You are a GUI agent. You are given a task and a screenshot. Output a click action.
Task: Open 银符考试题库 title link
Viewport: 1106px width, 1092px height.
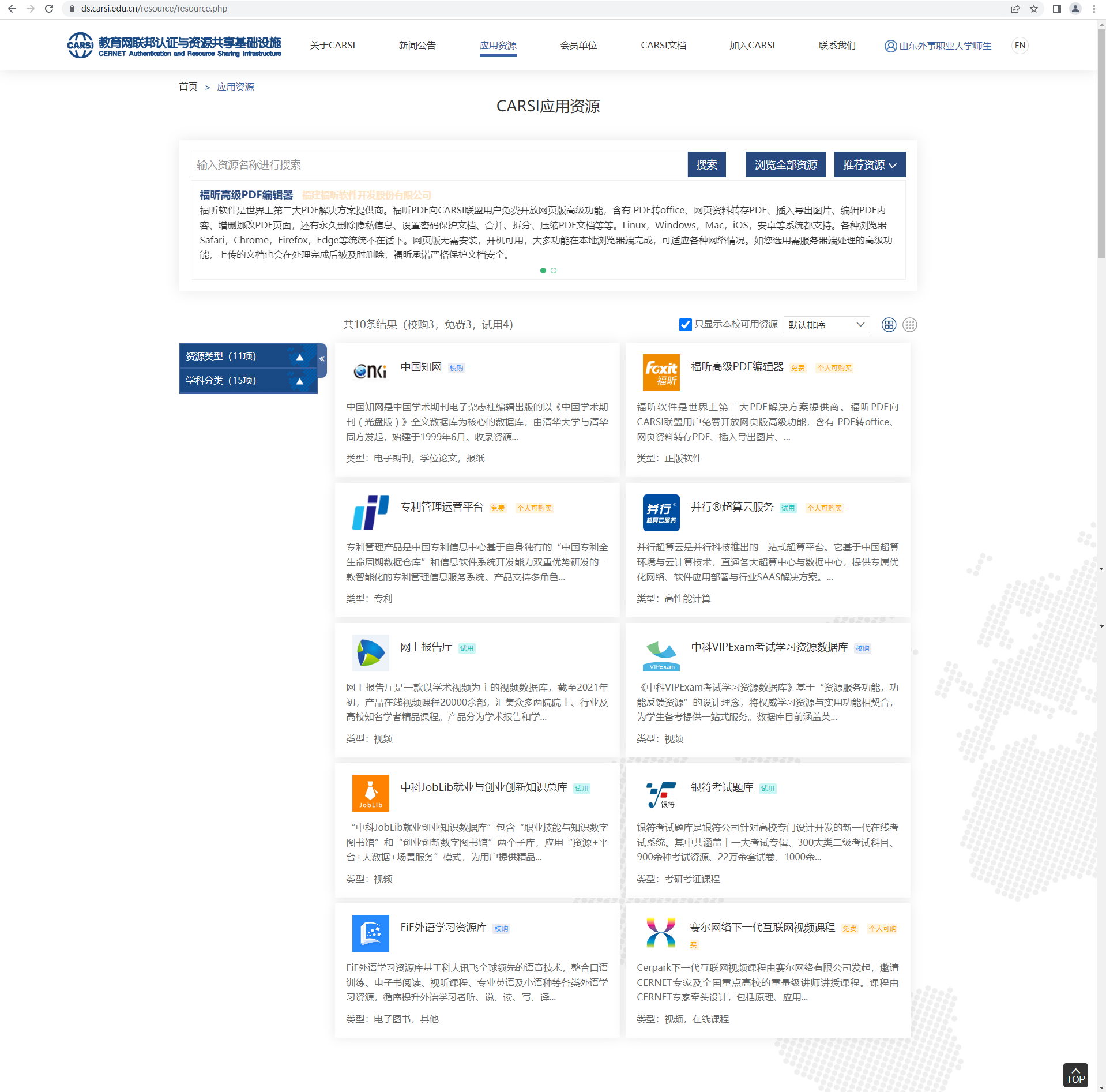click(x=722, y=787)
